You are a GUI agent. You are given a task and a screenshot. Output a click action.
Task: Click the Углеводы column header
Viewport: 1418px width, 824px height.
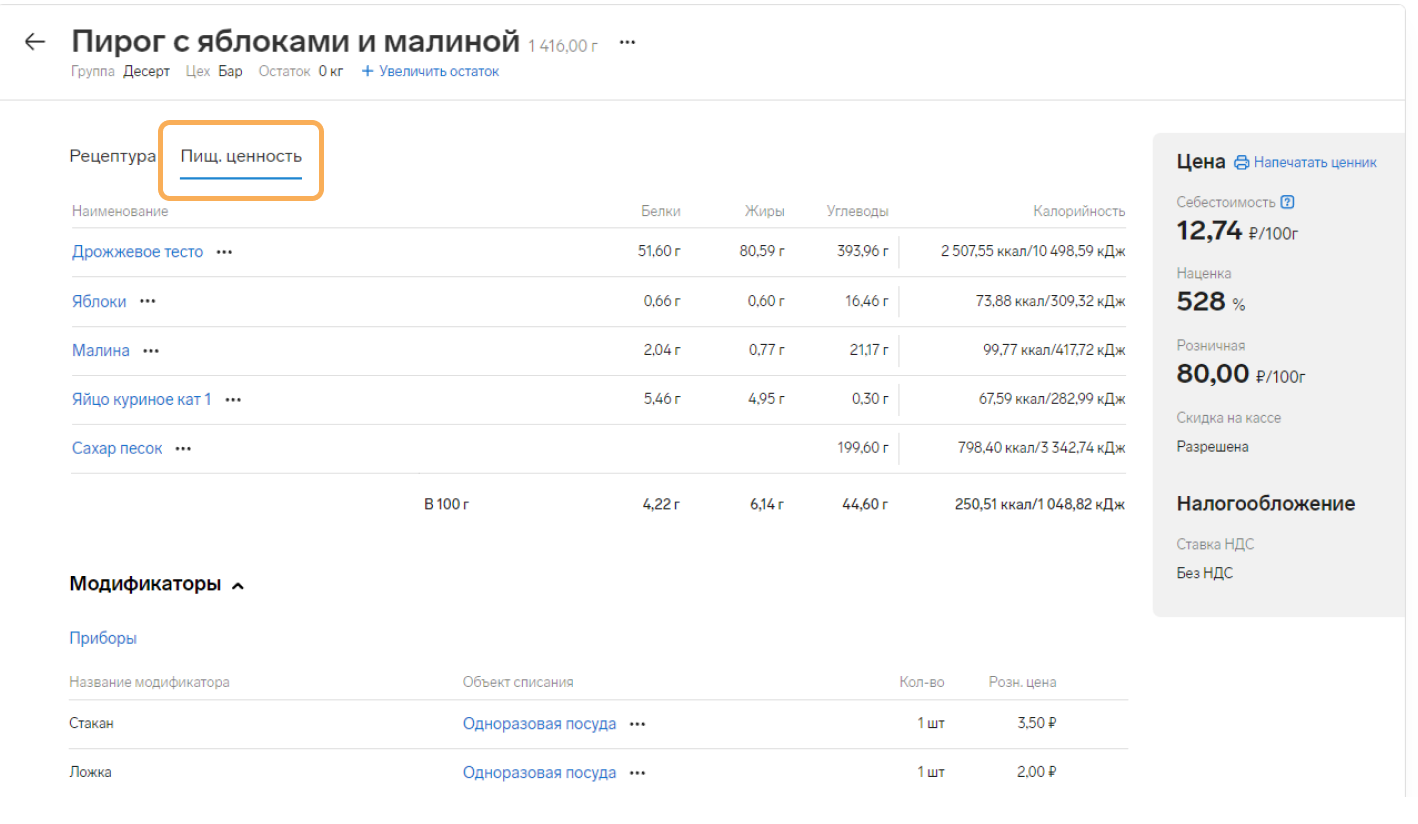(858, 211)
